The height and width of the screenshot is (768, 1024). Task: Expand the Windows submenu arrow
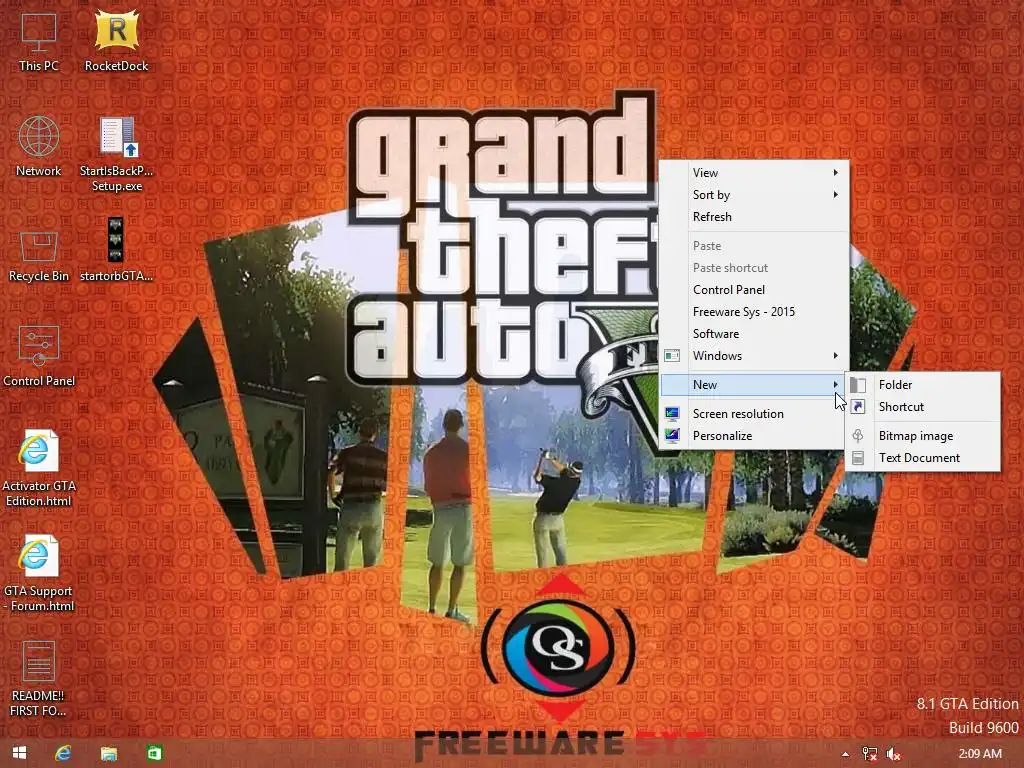(835, 356)
